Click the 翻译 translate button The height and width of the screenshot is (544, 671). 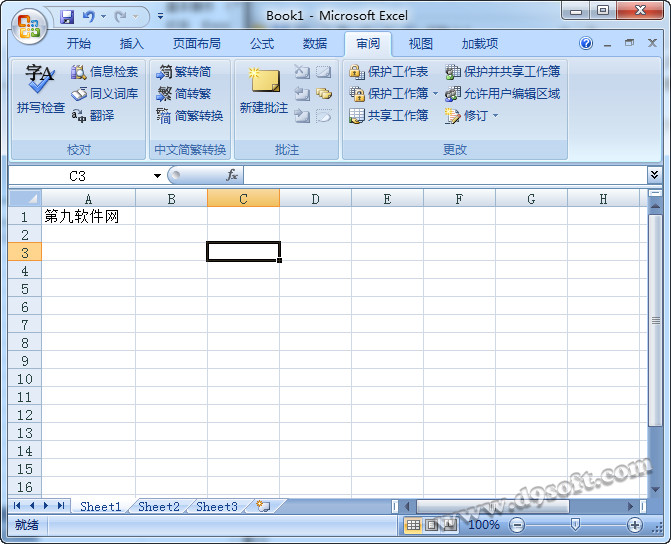point(93,115)
